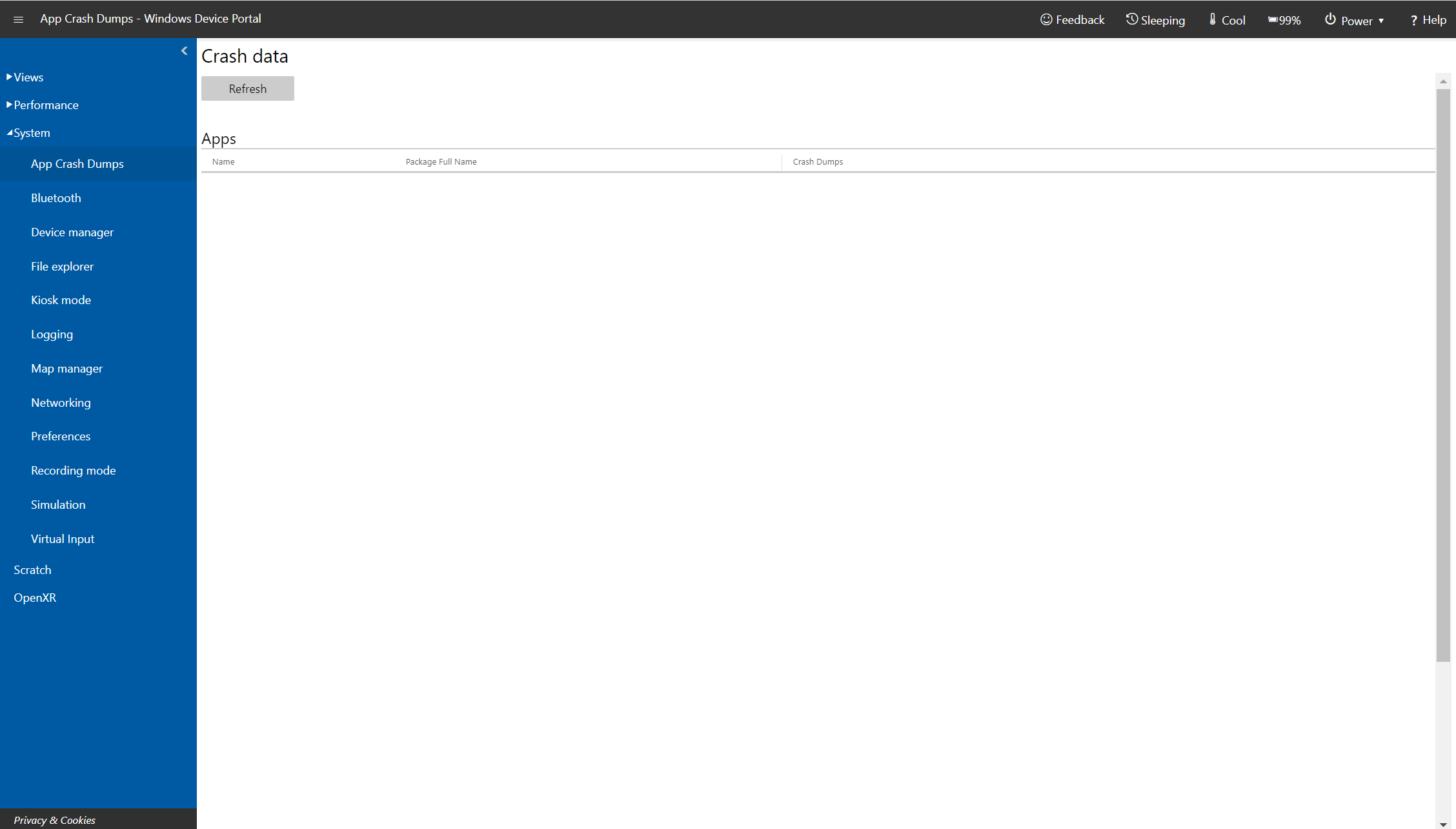Click the Refresh button on Crash data

coord(247,89)
